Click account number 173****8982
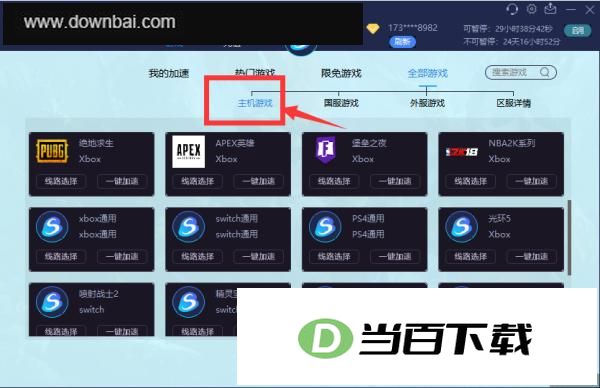This screenshot has width=600, height=388. (412, 28)
